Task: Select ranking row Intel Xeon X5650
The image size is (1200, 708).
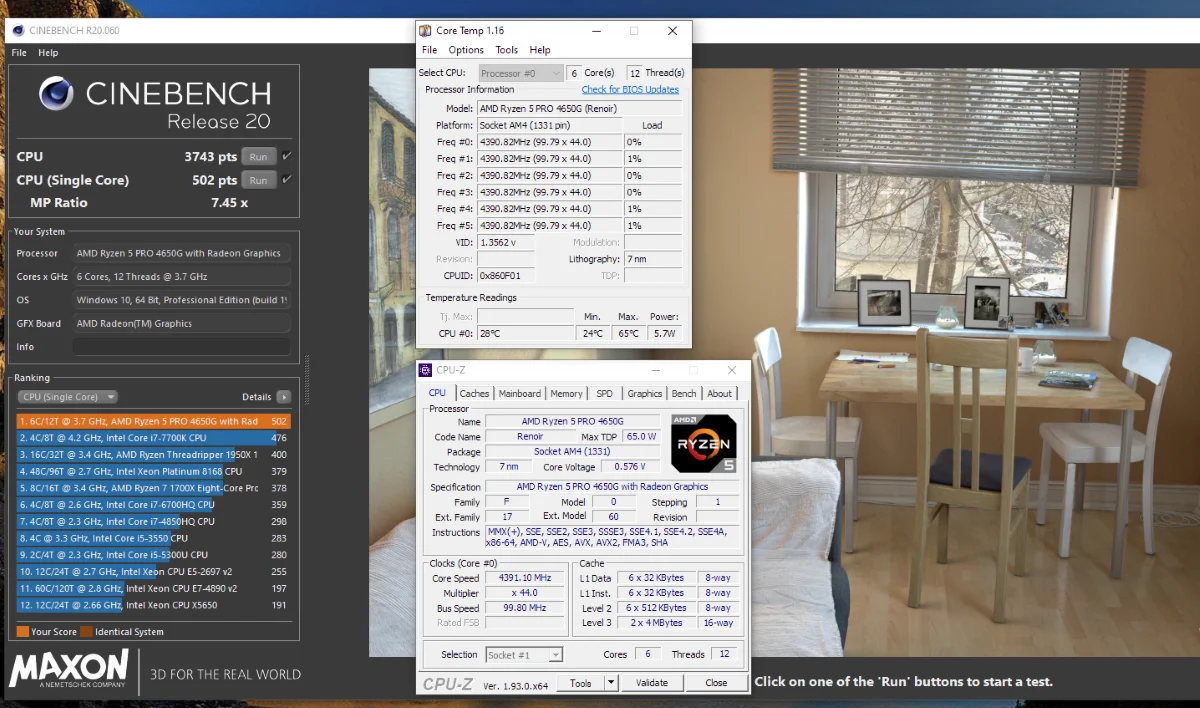Action: [x=153, y=605]
